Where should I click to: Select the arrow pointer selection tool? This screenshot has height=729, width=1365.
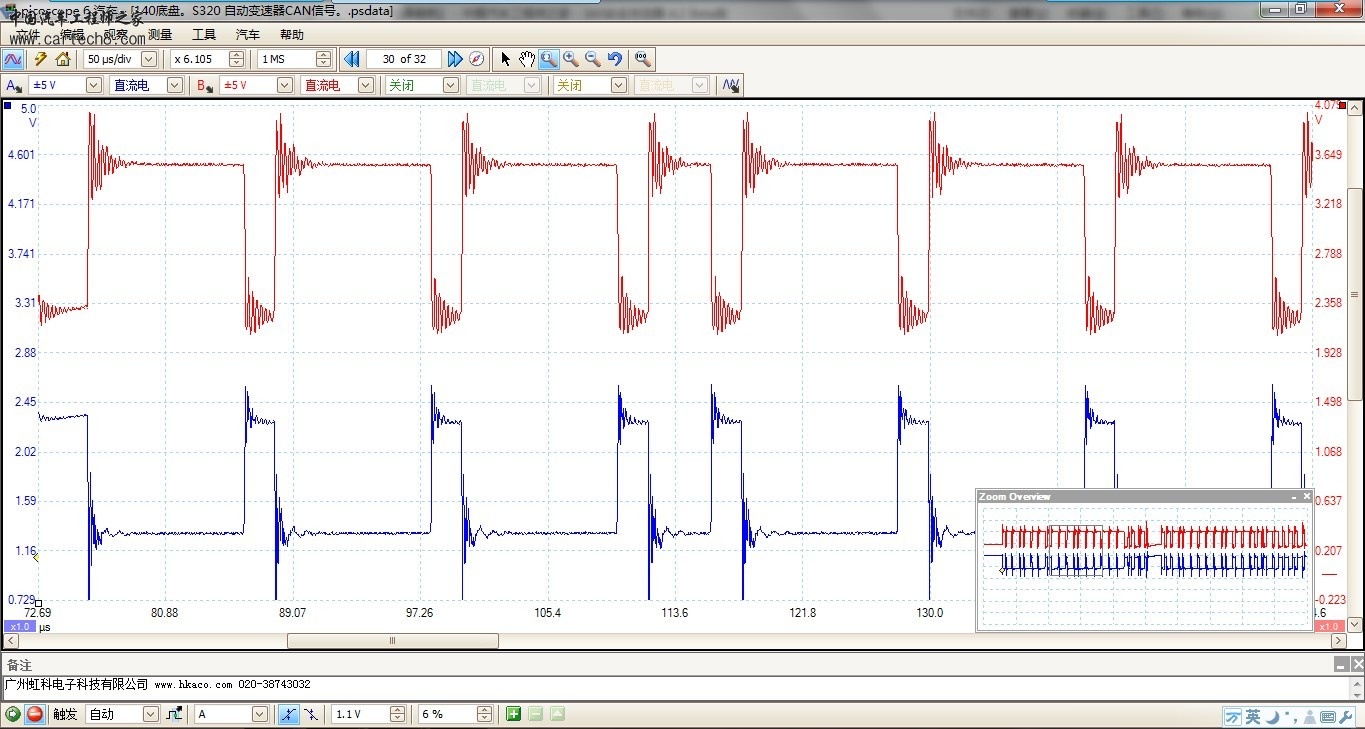[506, 59]
